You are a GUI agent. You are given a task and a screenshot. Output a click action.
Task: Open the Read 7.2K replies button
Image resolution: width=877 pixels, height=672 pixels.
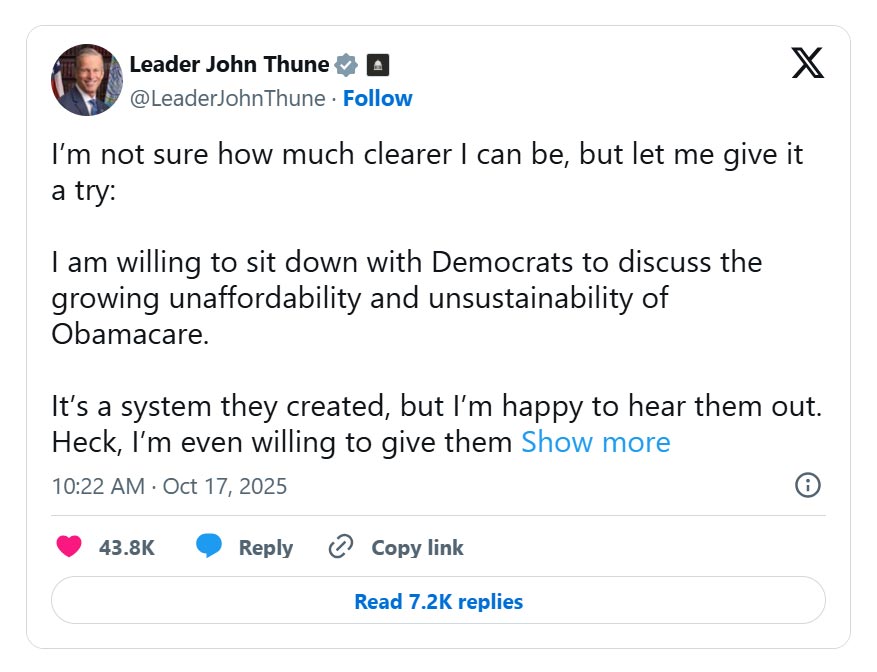click(438, 601)
